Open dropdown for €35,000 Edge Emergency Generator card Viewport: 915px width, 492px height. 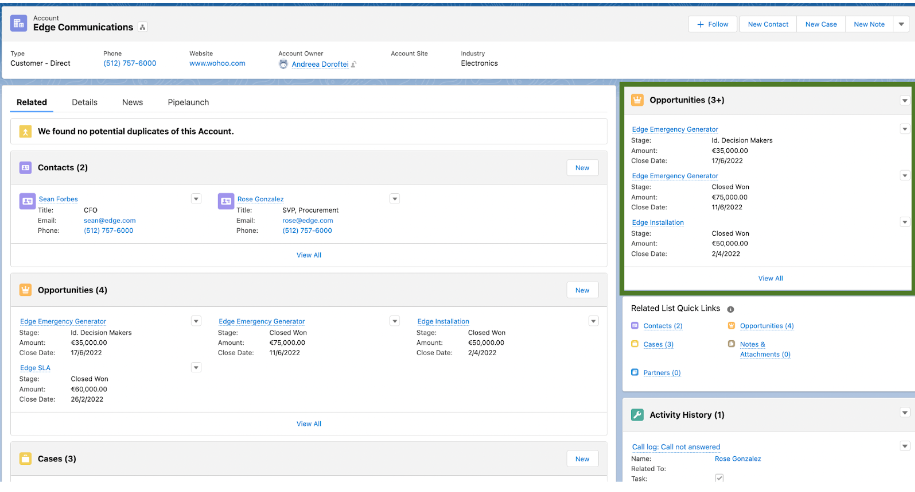pos(196,321)
